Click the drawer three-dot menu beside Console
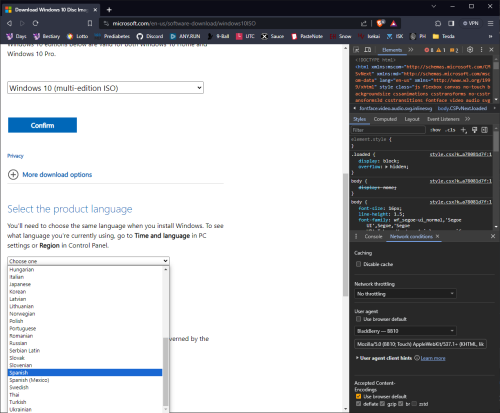This screenshot has height=413, width=500. tap(356, 236)
